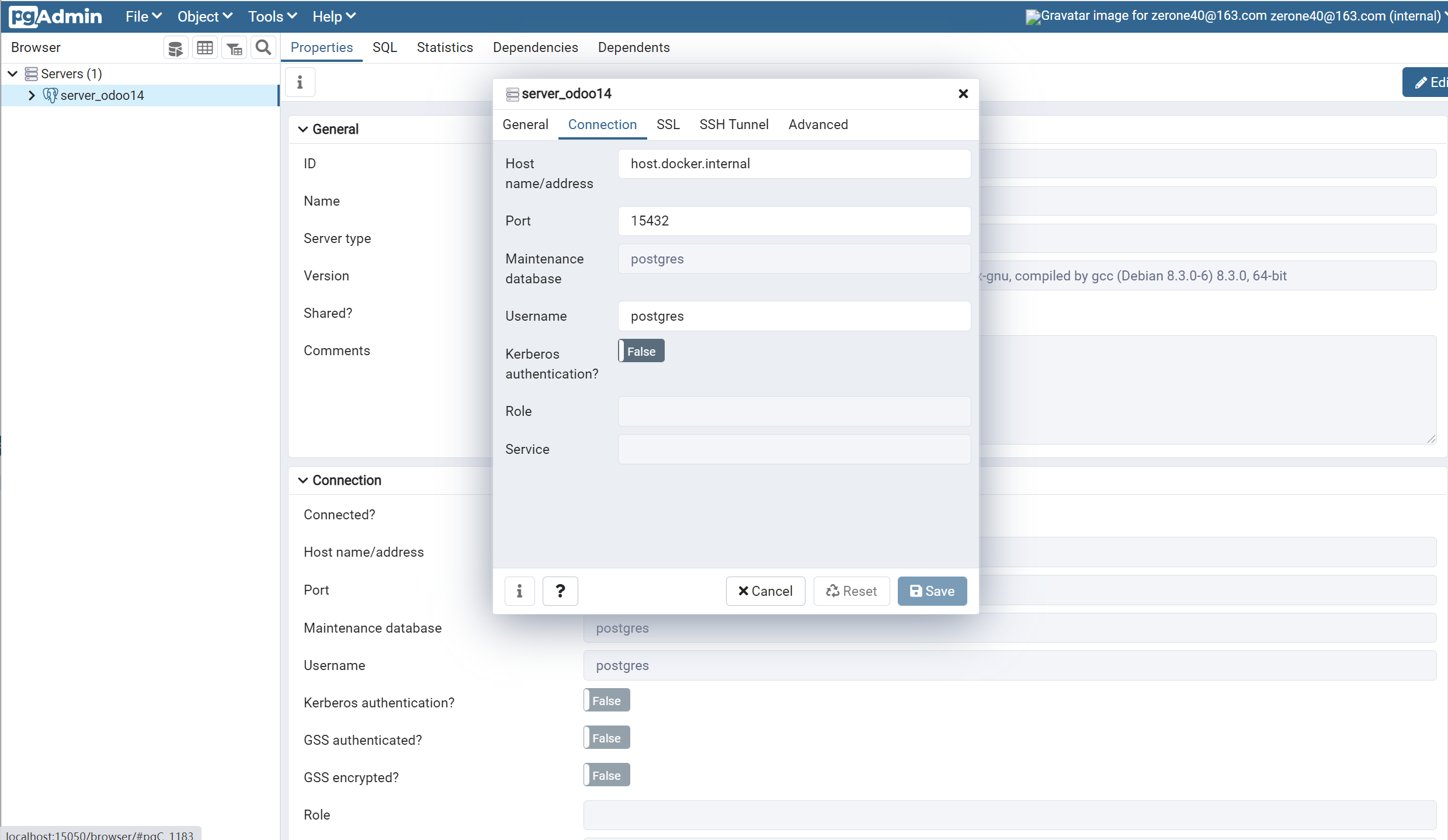Open help with the question mark button

point(560,591)
